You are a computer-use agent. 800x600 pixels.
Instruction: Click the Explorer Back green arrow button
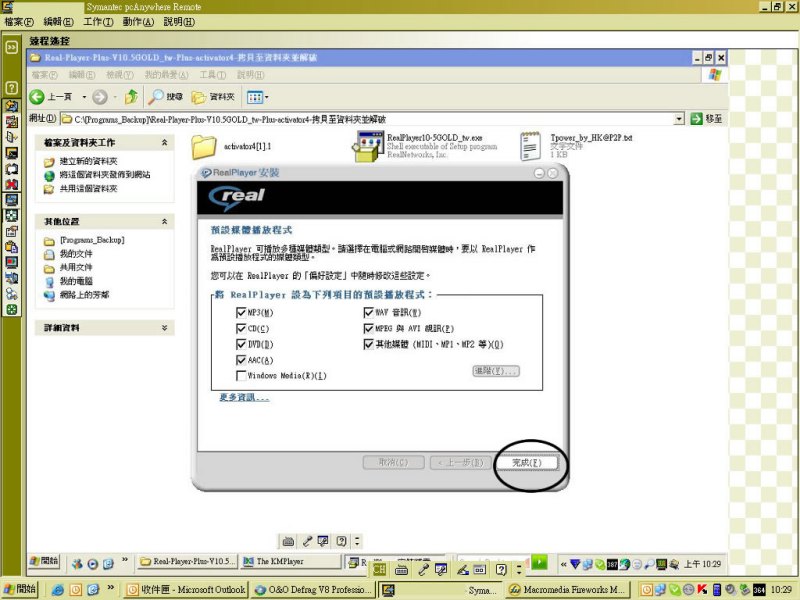[37, 96]
